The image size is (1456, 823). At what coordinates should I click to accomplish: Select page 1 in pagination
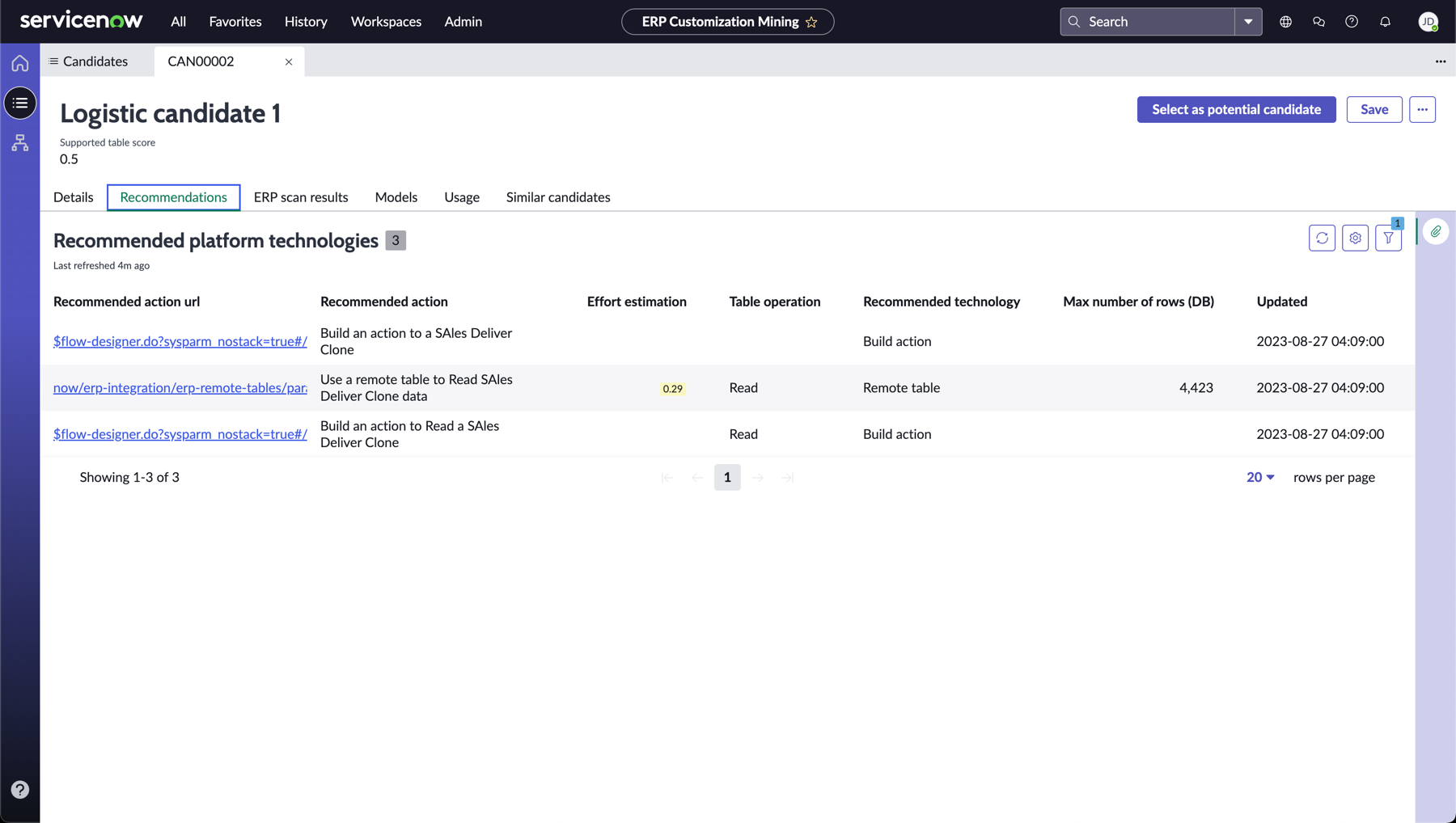tap(727, 478)
